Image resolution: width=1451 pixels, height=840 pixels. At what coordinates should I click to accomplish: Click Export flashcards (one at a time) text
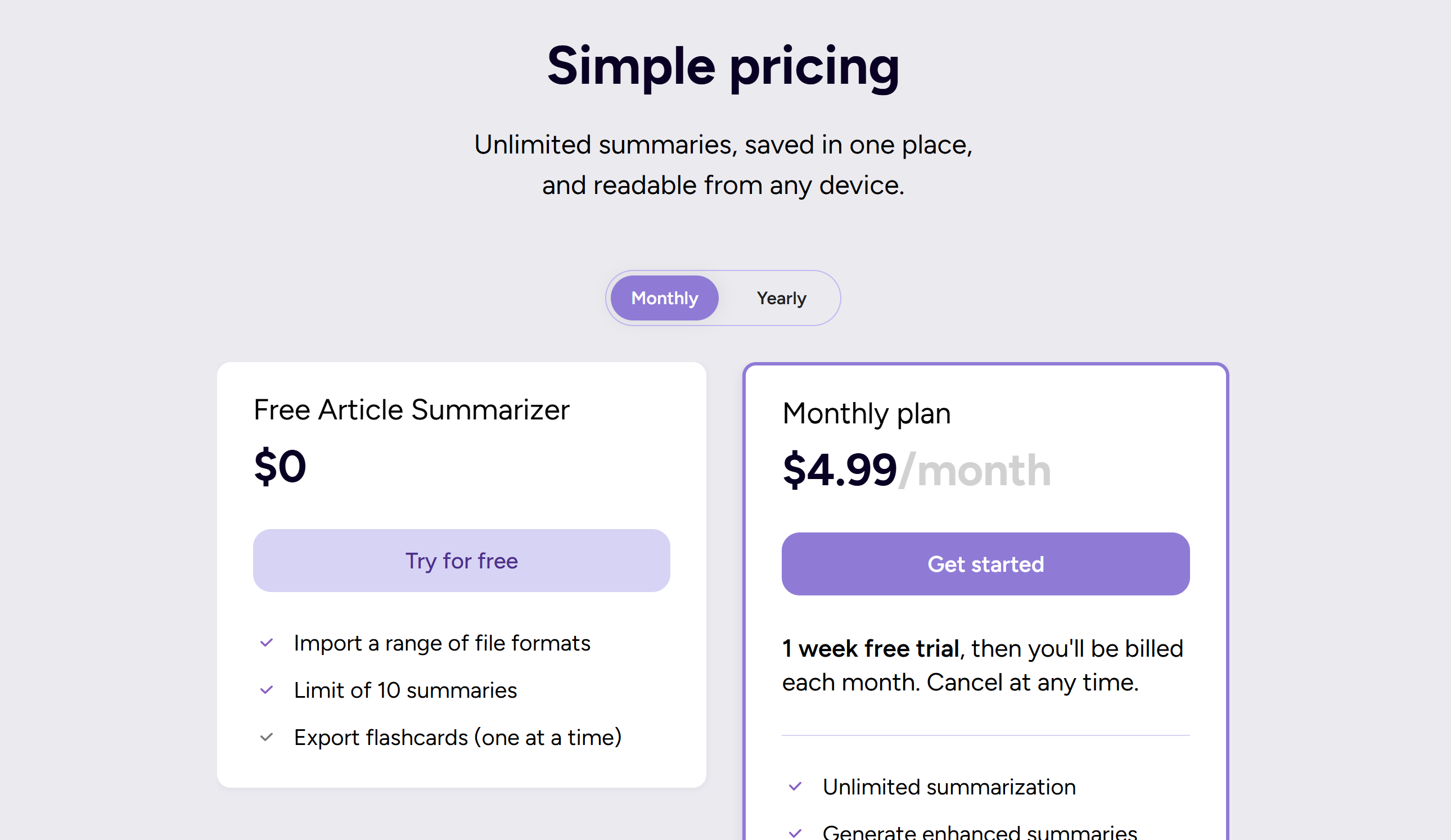(x=458, y=738)
